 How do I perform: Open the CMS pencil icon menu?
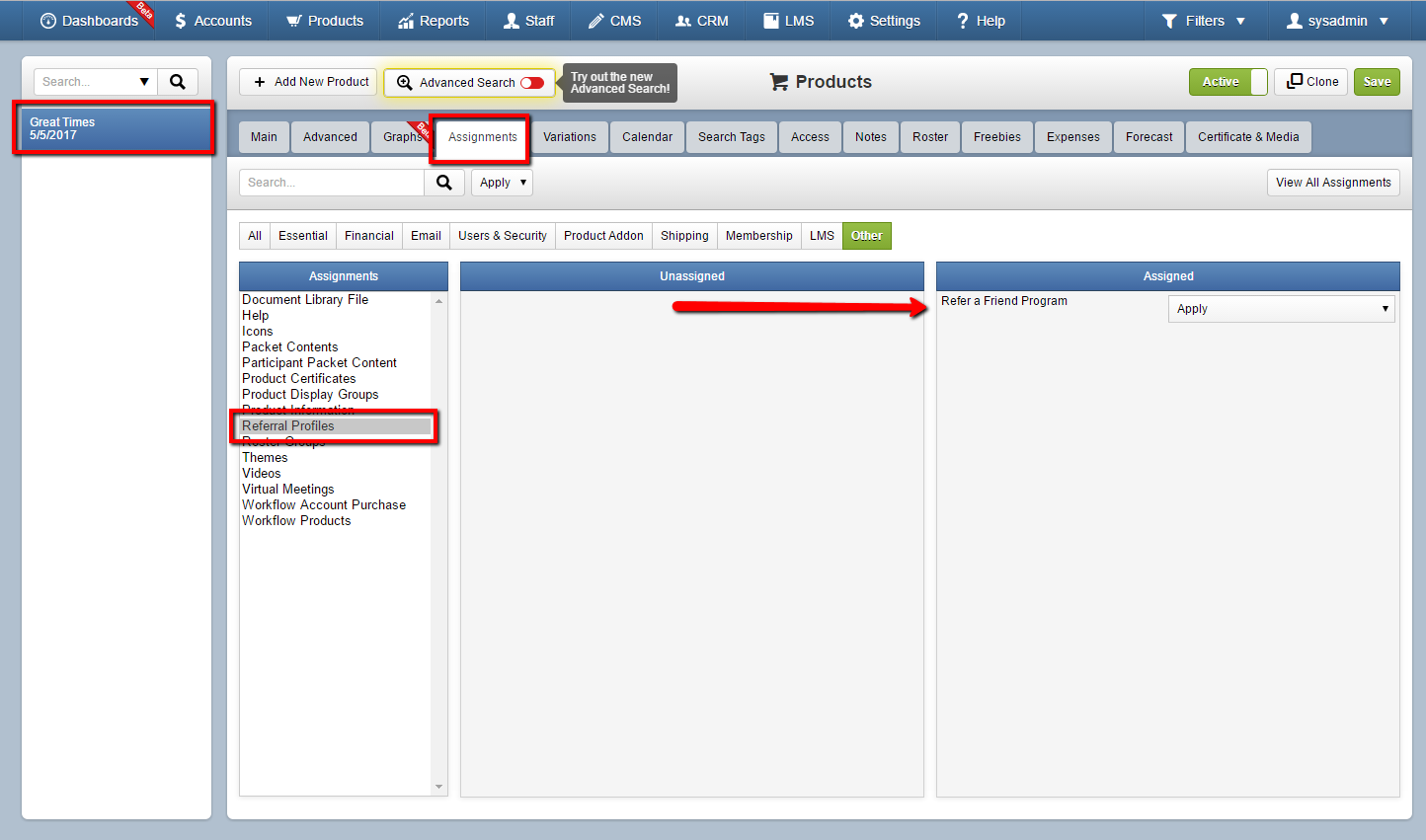click(595, 21)
